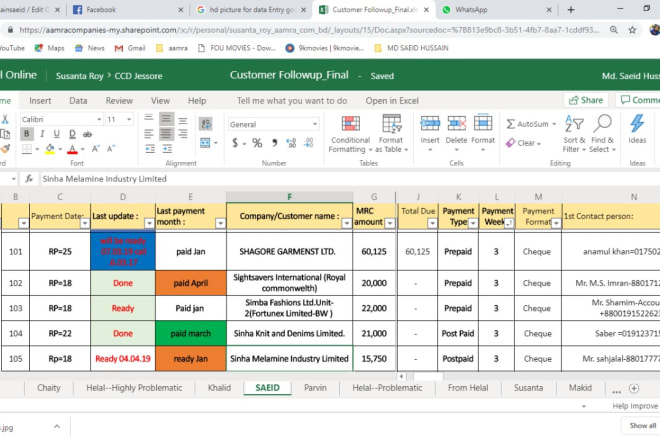Screen dimensions: 660x440
Task: Open the font size 11 dropdown
Action: [x=129, y=120]
